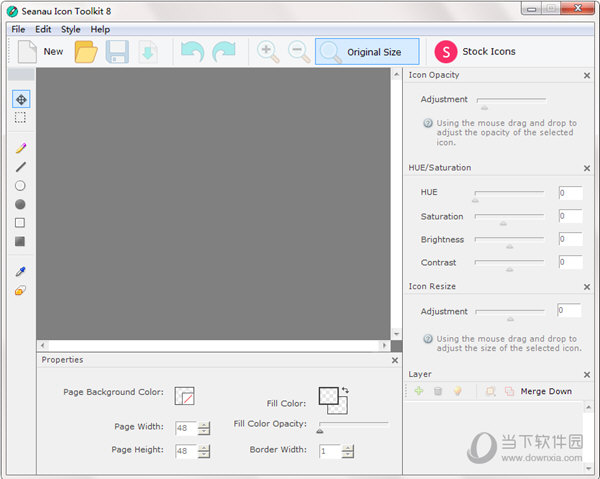600x479 pixels.
Task: Click the Page Width spinner arrows
Action: (x=204, y=428)
